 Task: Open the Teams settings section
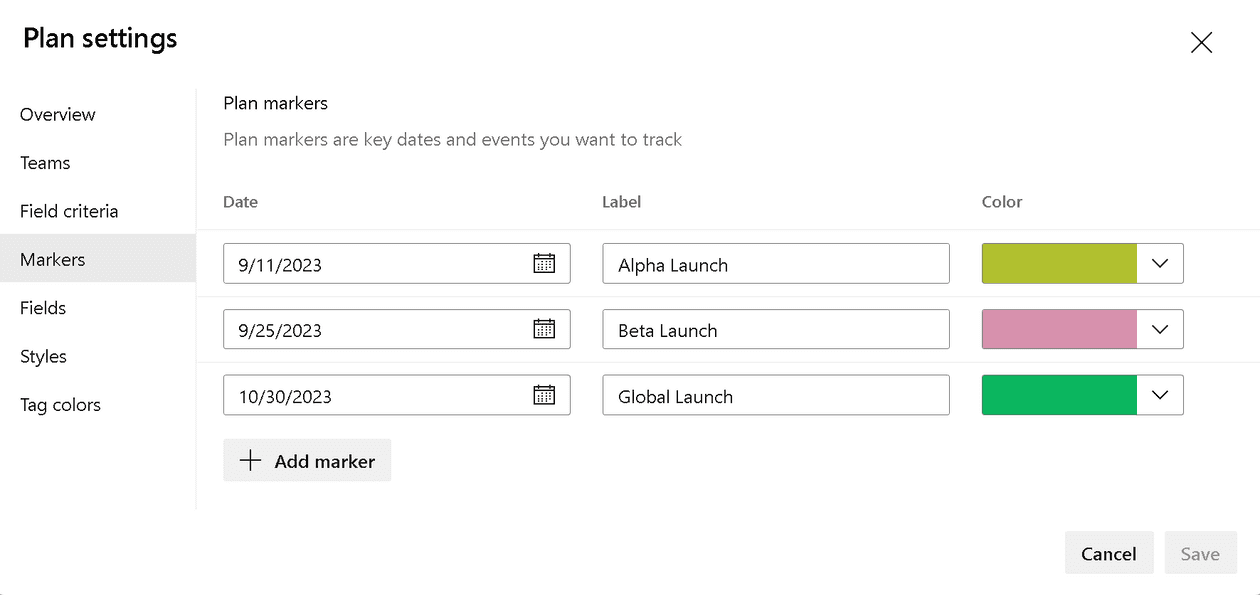45,162
